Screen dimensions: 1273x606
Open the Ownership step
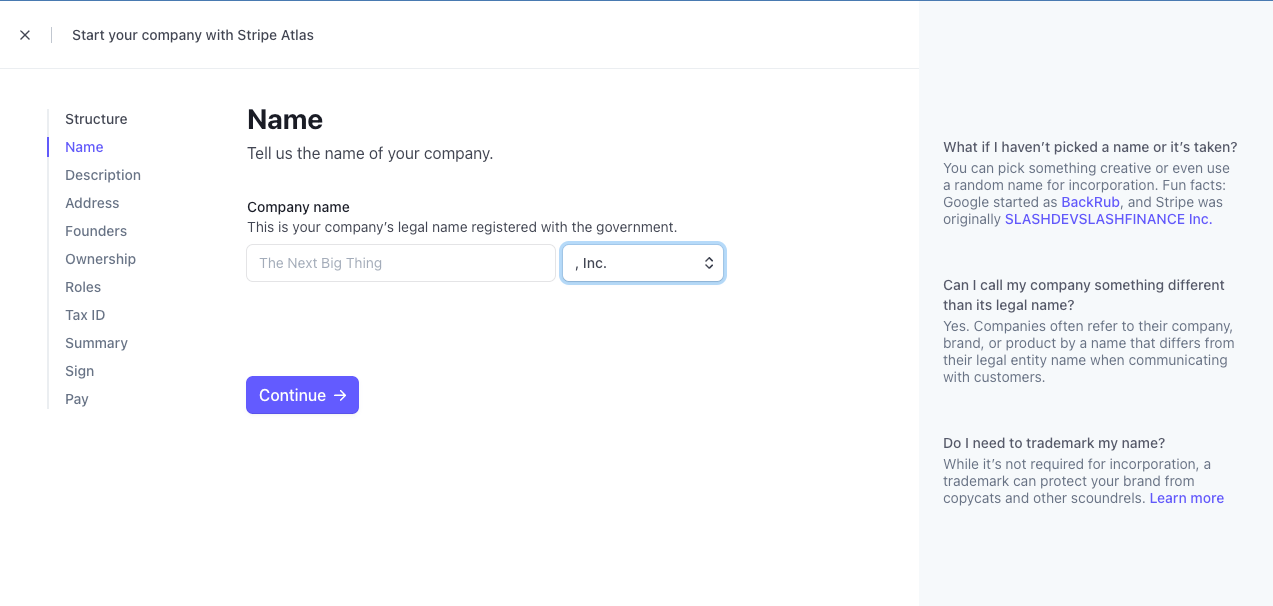tap(100, 259)
